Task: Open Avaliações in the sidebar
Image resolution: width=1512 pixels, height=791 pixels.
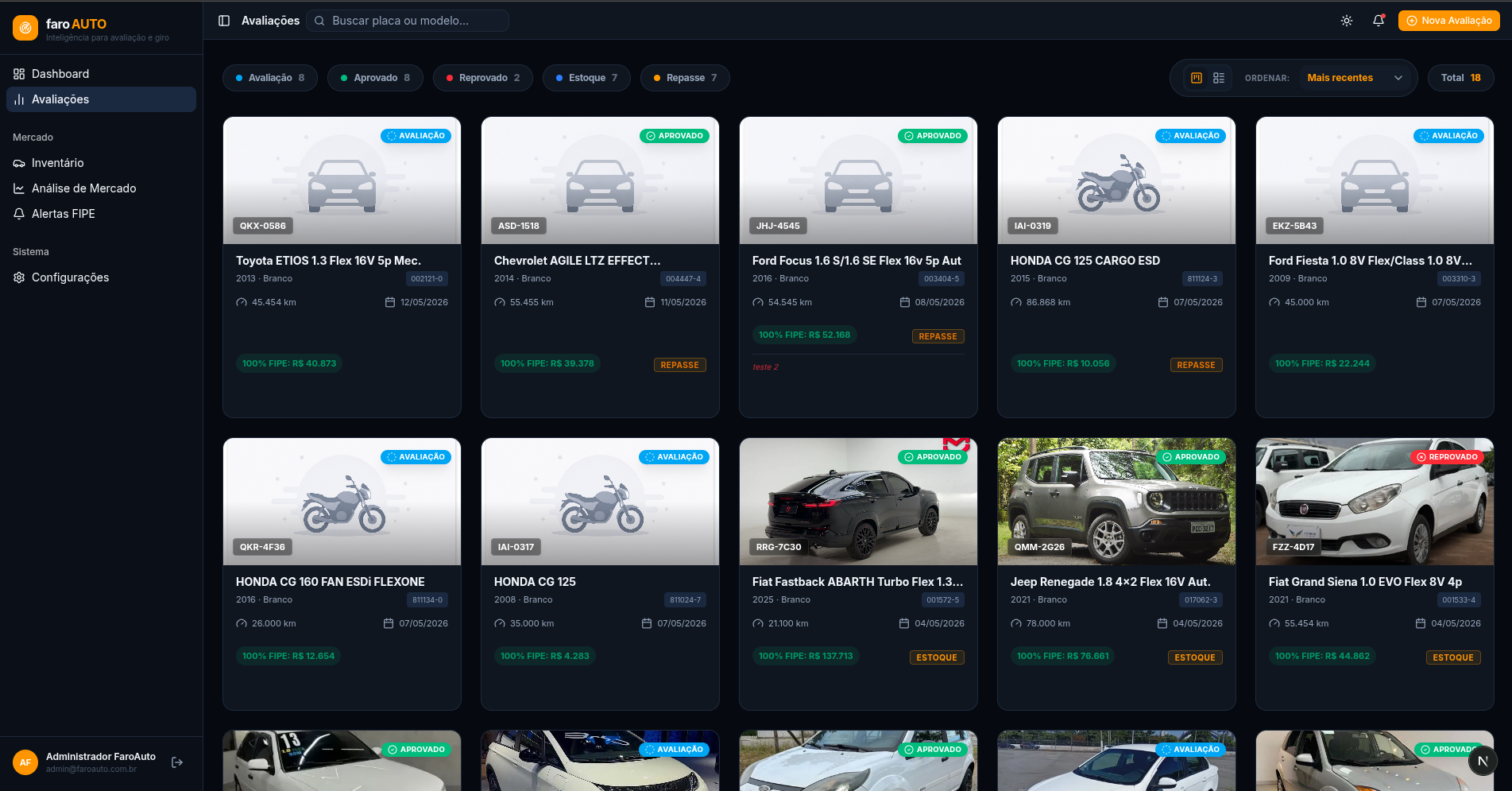Action: tap(102, 99)
